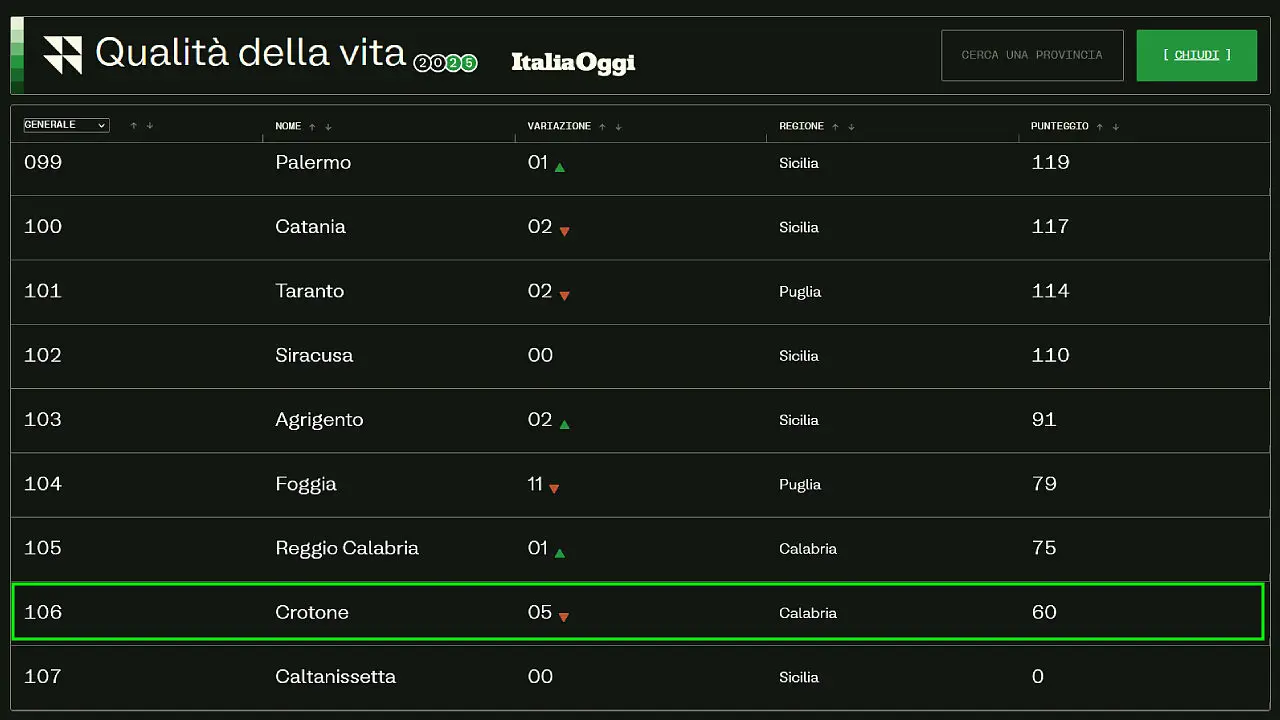Sort Punteggio descending with down arrow

pyautogui.click(x=1116, y=127)
